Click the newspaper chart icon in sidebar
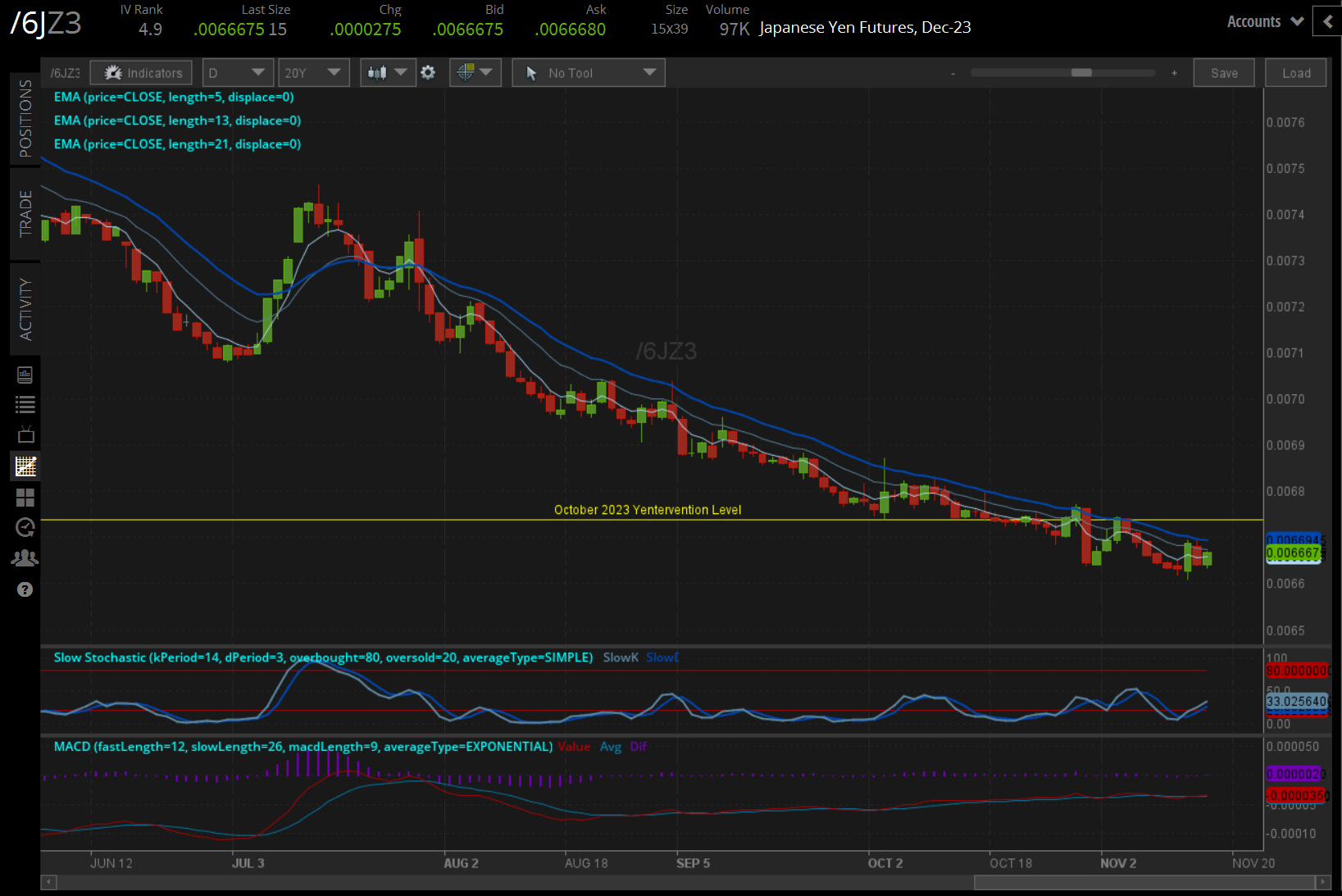 coord(25,375)
